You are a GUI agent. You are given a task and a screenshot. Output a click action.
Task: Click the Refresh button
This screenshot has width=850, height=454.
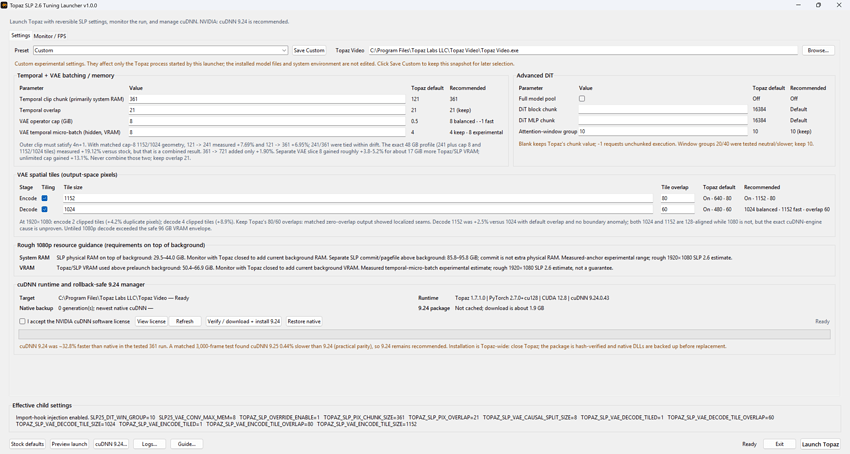coord(185,322)
